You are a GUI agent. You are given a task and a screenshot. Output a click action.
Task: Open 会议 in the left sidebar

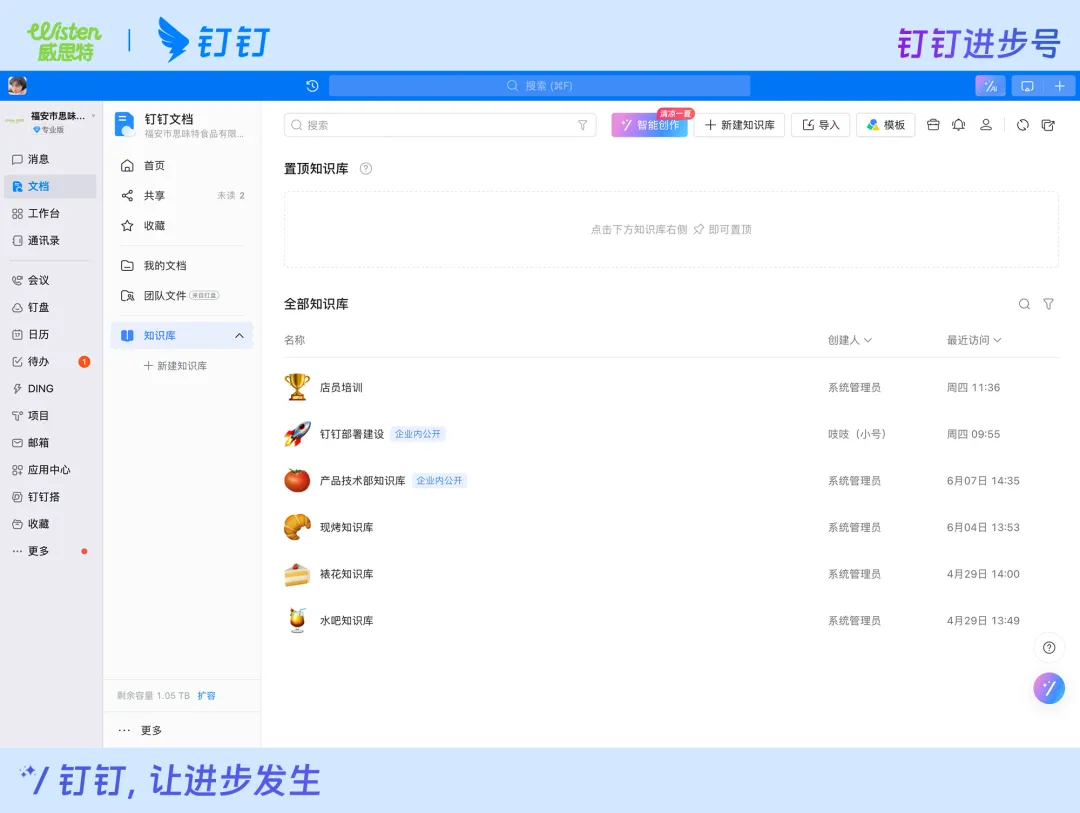(x=50, y=280)
